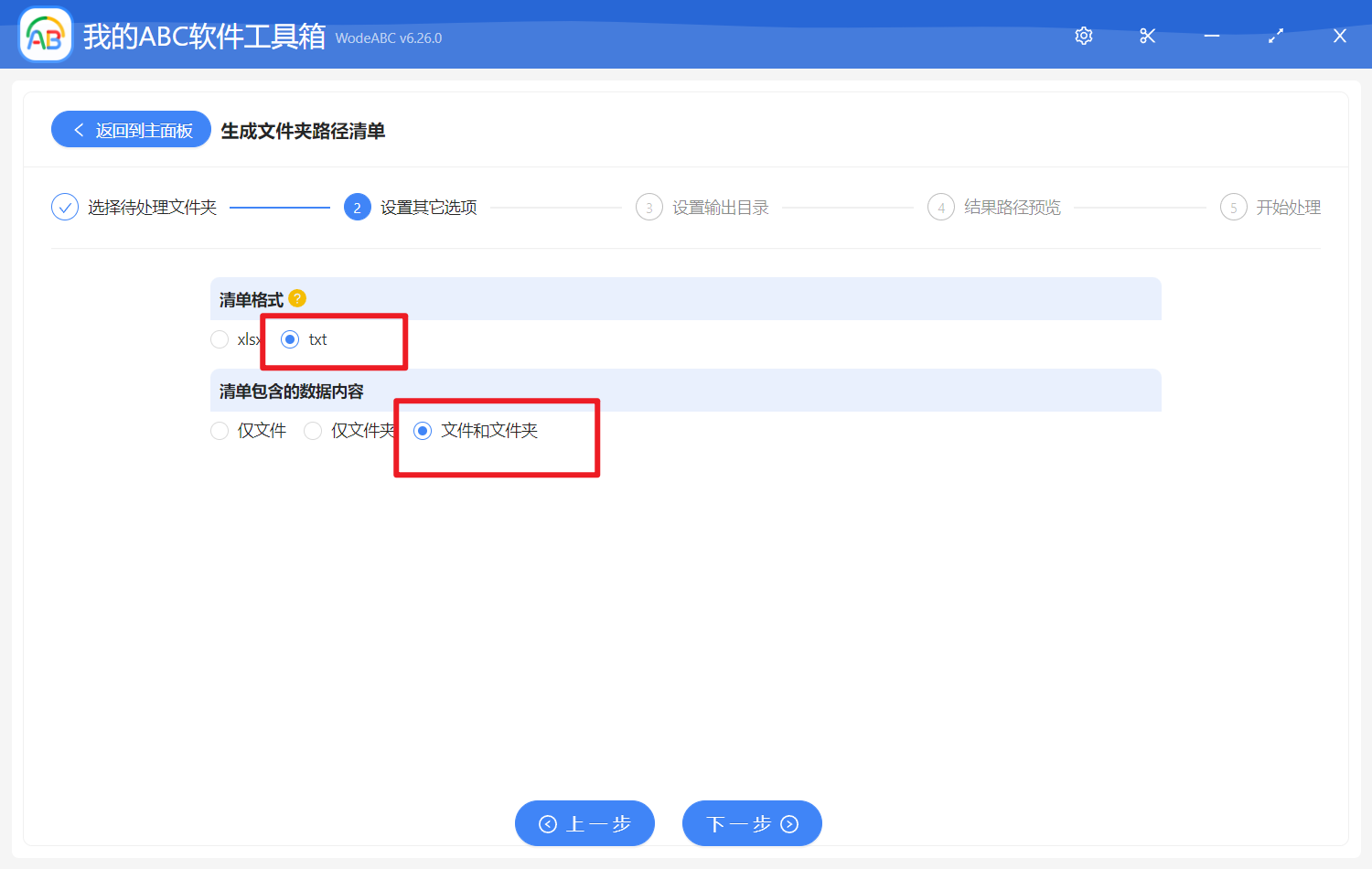Click the 生成文件夹路径清单 page title
The height and width of the screenshot is (869, 1372).
point(303,131)
